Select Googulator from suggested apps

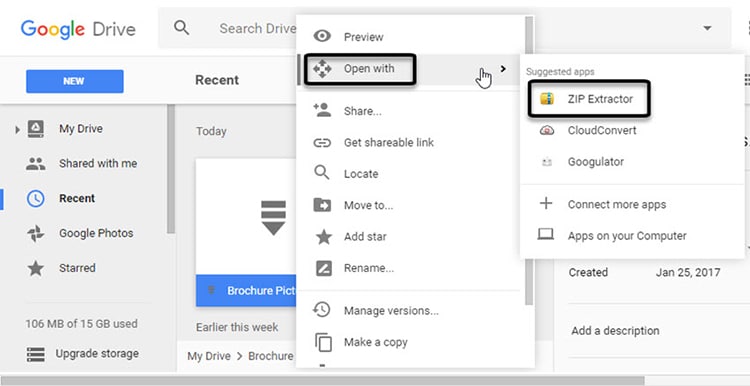[596, 162]
